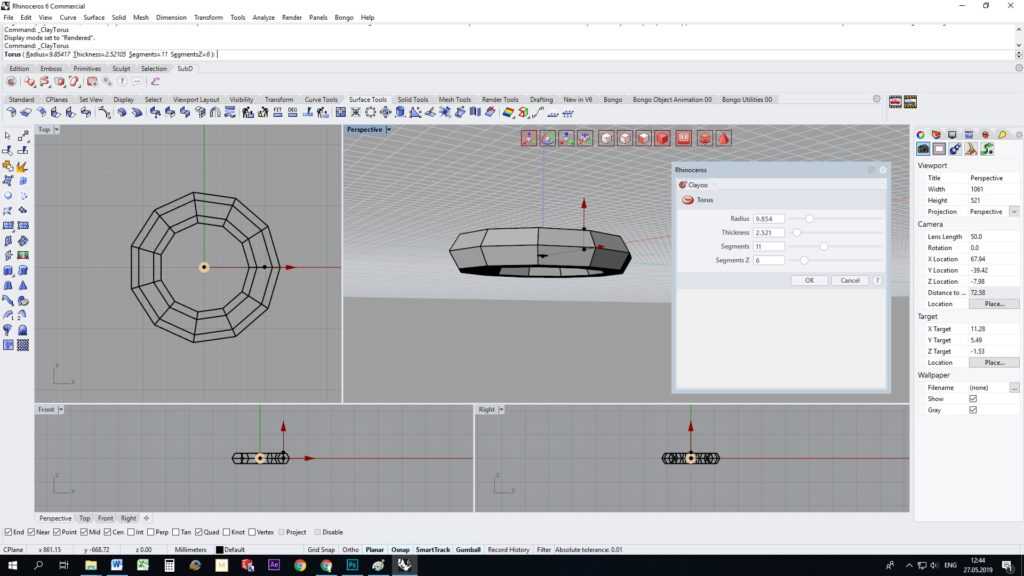Switch to the Solid Tools tab
Image resolution: width=1024 pixels, height=576 pixels.
(x=412, y=100)
